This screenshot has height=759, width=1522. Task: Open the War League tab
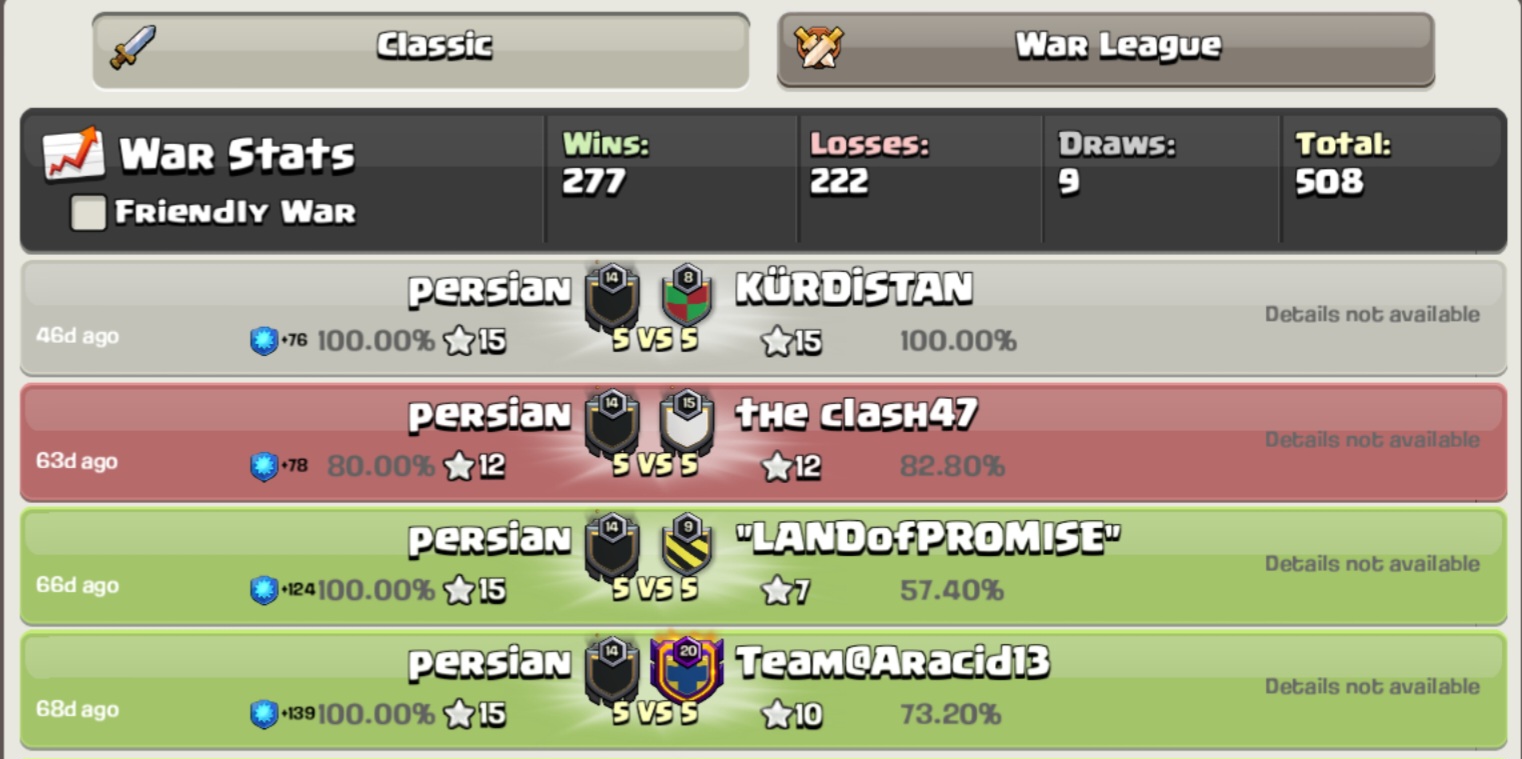click(x=1105, y=49)
